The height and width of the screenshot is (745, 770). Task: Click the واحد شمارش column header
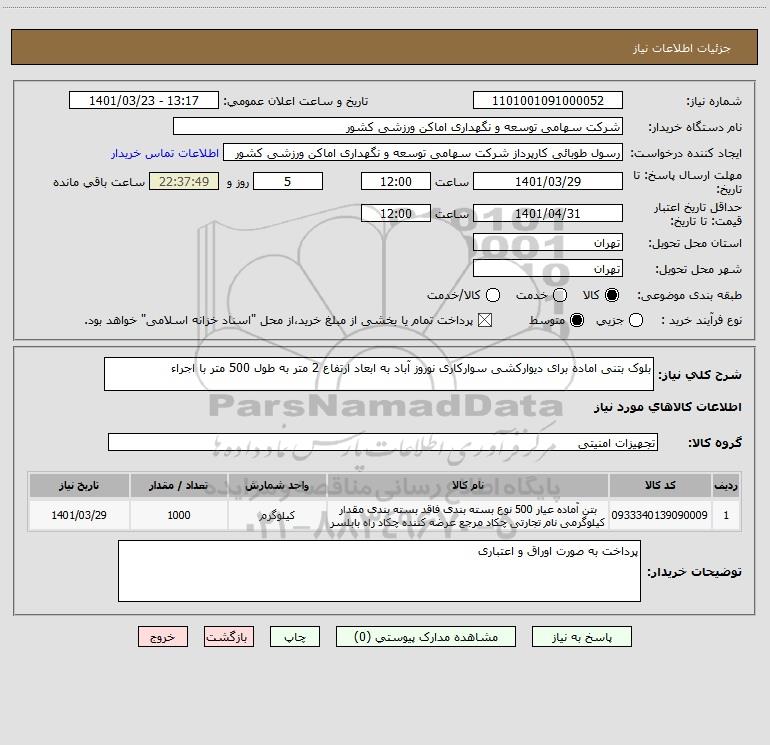pos(277,485)
